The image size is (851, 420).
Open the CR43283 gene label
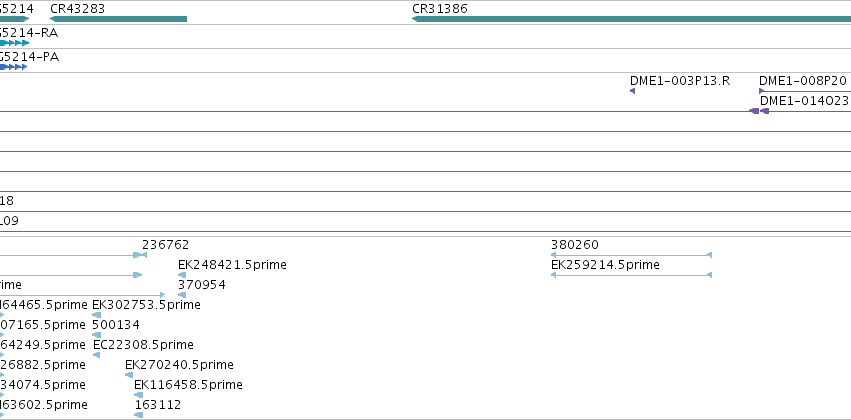point(78,9)
